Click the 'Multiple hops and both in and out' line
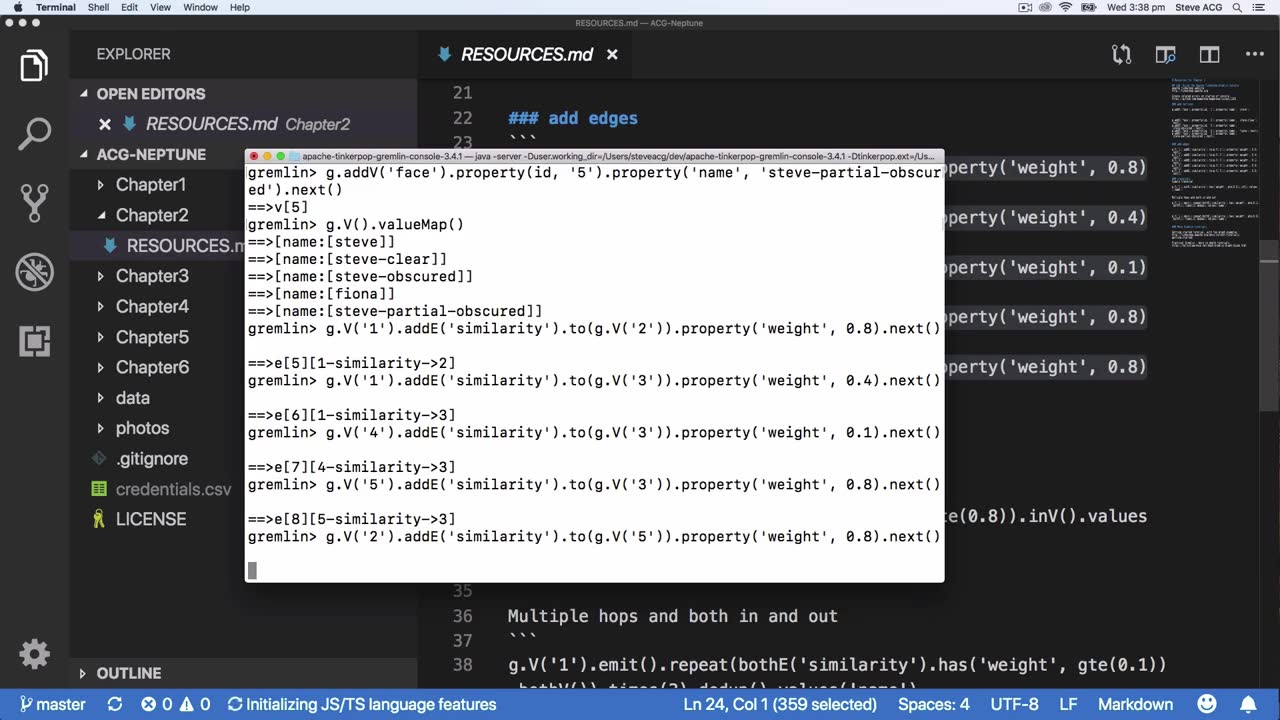This screenshot has width=1280, height=720. [x=672, y=616]
